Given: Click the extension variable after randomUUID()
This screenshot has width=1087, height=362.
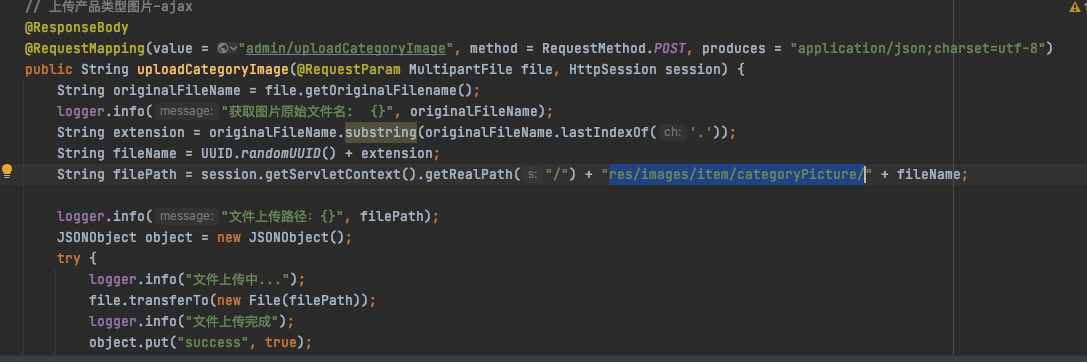Looking at the screenshot, I should (397, 153).
